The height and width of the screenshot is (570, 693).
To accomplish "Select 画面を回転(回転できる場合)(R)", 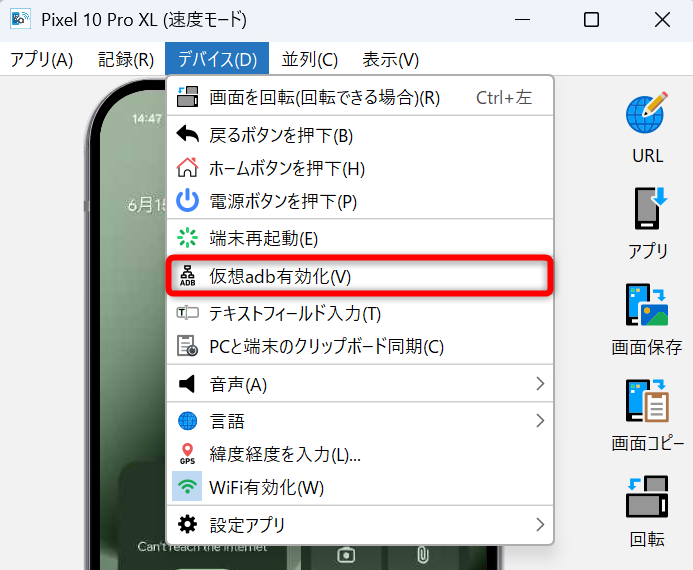I will (x=360, y=97).
